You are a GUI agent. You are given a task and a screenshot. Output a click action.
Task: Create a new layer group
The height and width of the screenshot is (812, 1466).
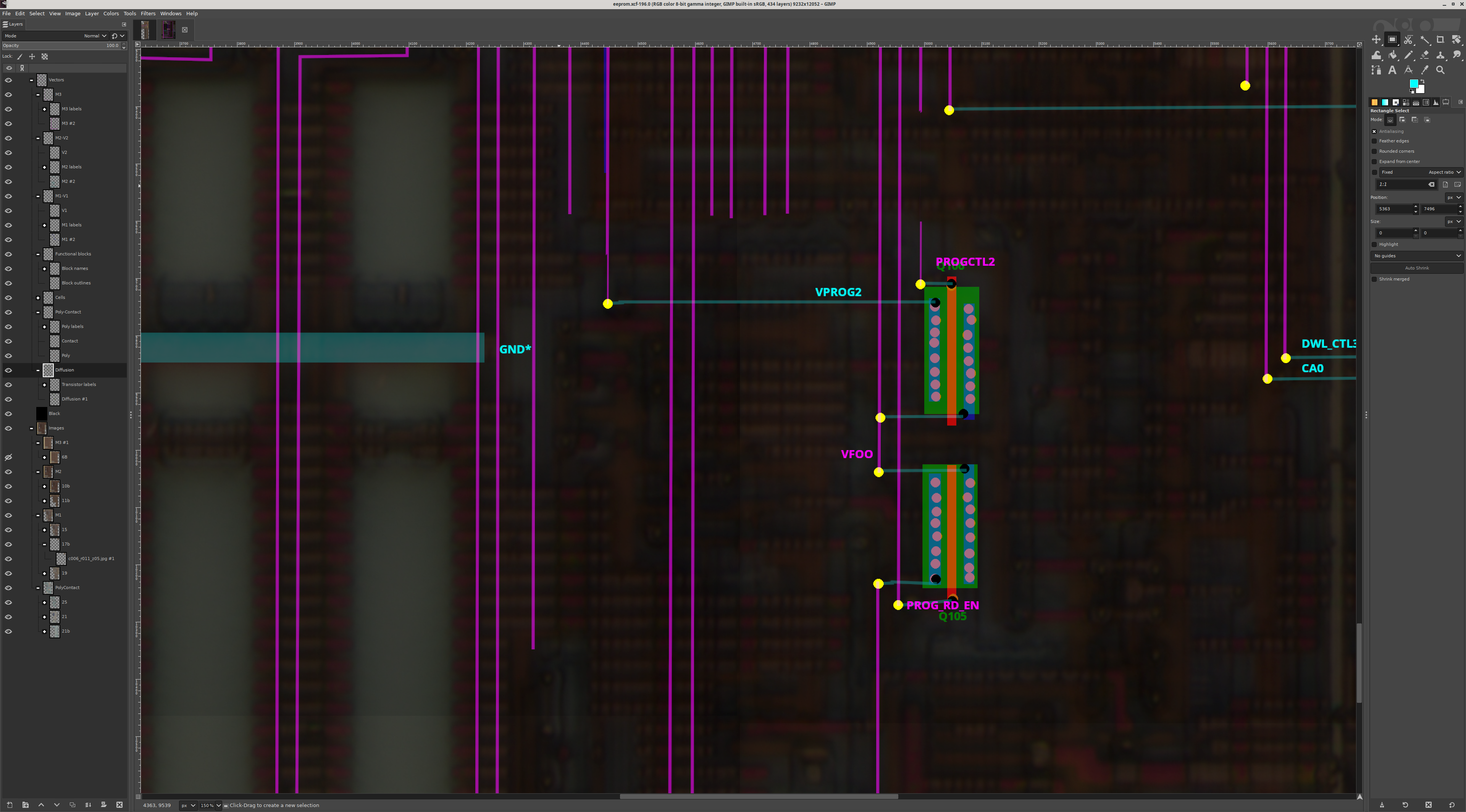click(25, 805)
